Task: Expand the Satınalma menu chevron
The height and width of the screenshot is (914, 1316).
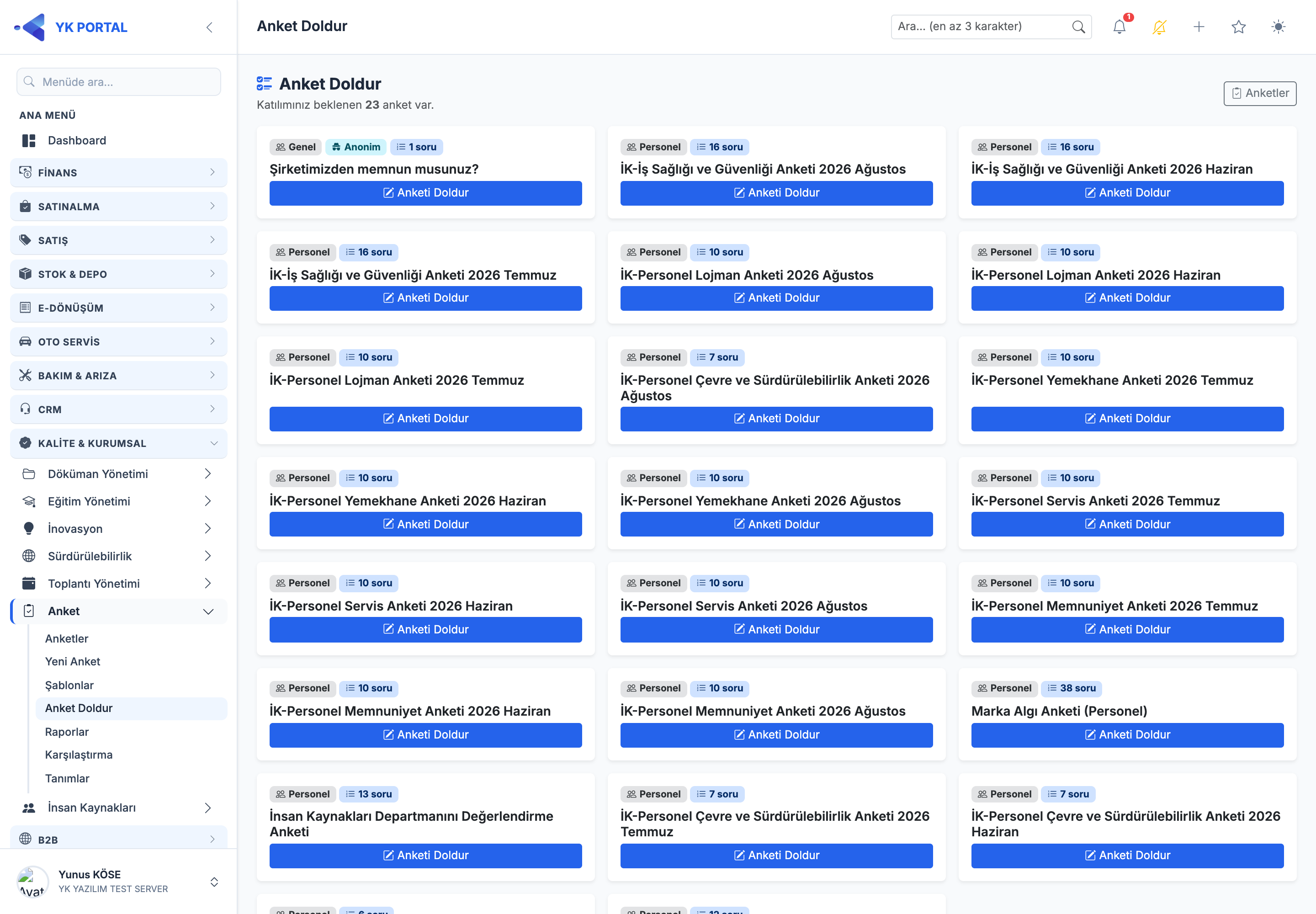Action: coord(212,206)
